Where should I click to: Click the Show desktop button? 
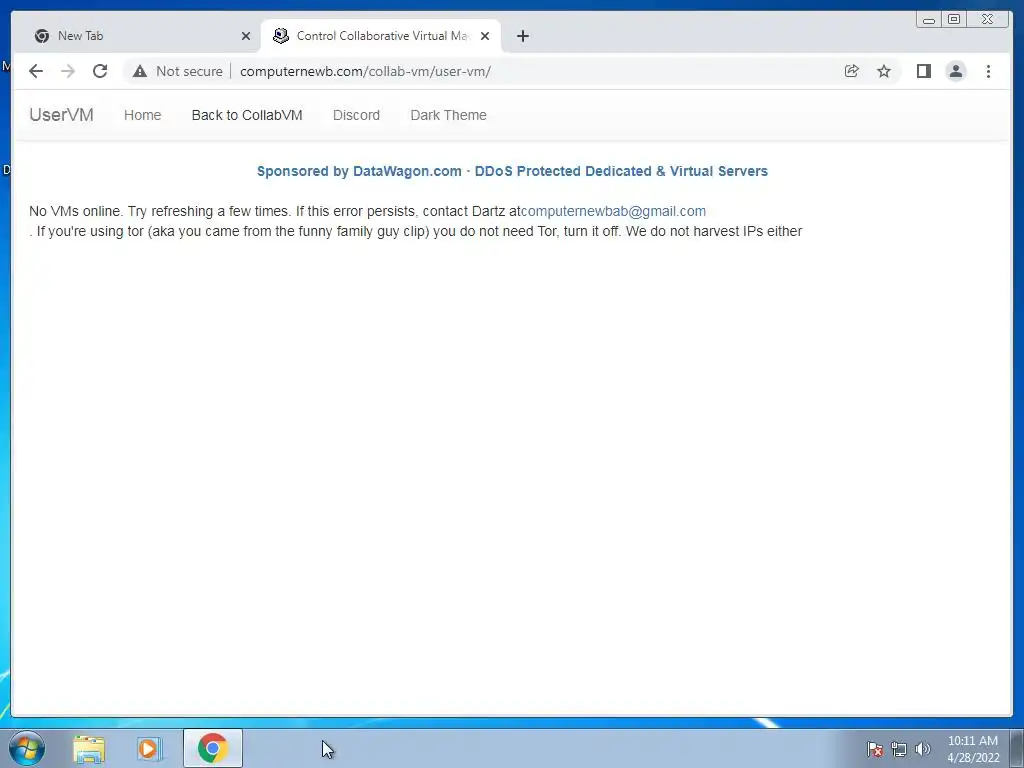(x=1017, y=748)
